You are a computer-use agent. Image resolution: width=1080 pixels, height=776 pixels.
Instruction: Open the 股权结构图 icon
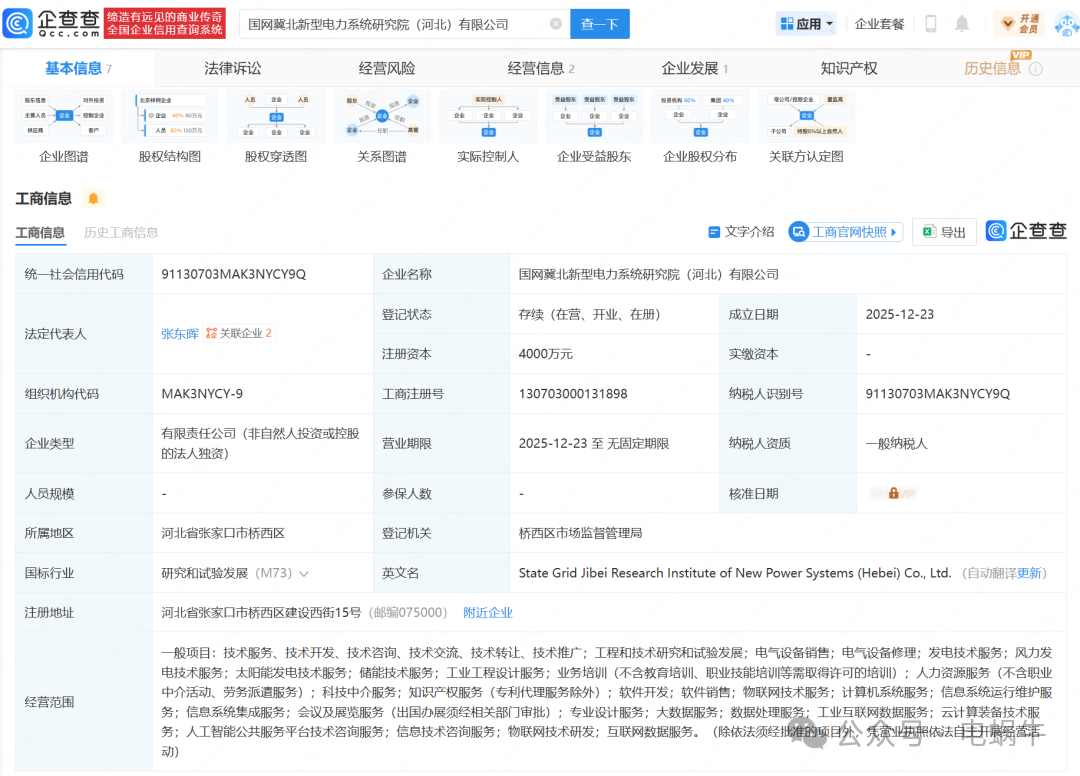[x=169, y=115]
